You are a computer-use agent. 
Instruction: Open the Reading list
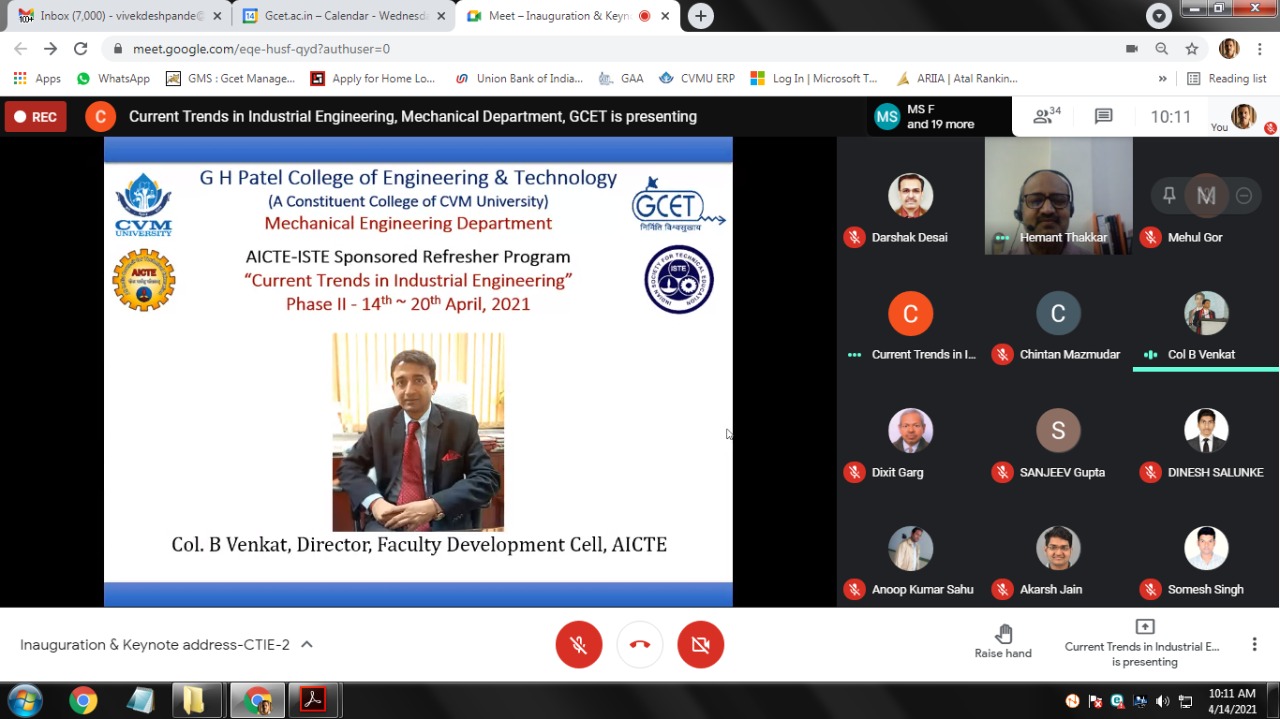tap(1225, 78)
